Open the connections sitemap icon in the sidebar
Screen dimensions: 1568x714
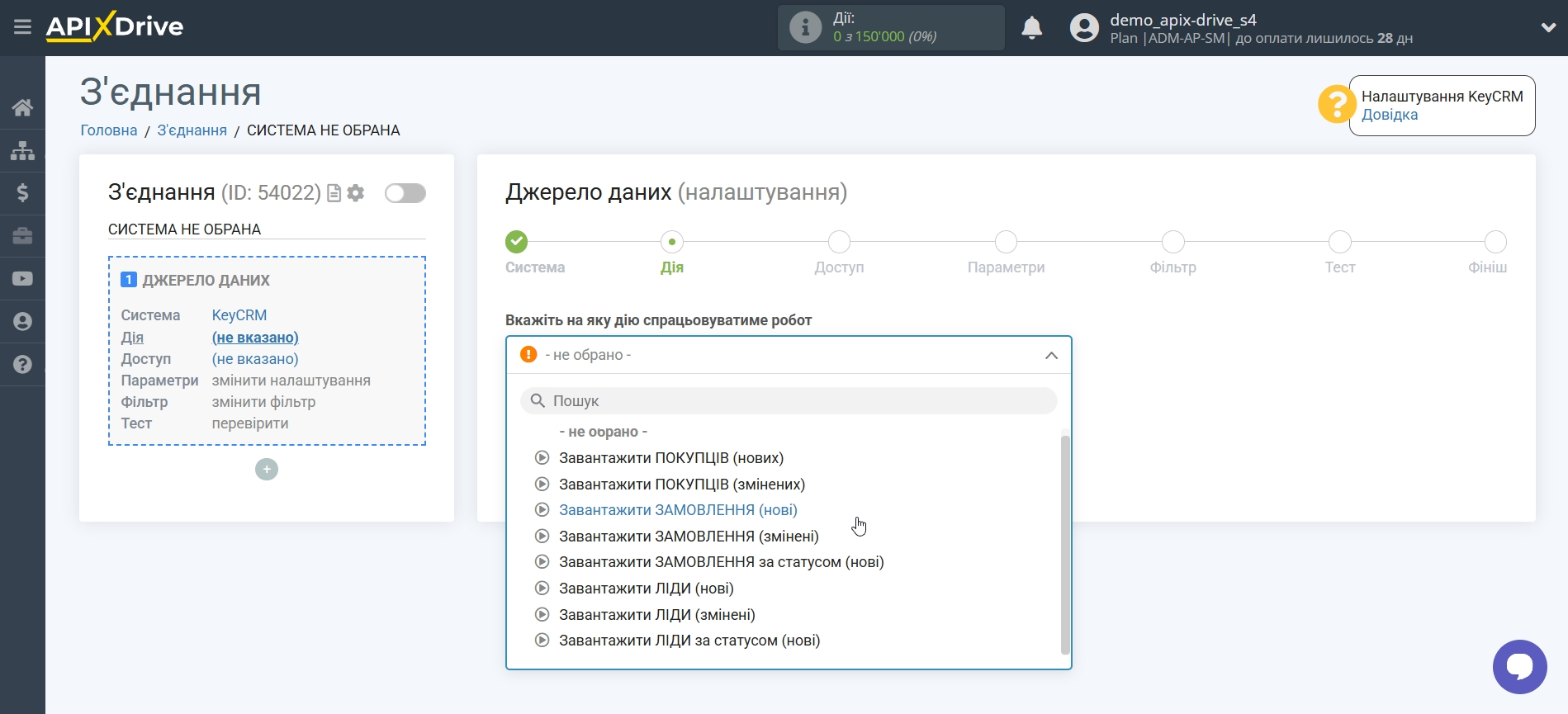tap(22, 150)
